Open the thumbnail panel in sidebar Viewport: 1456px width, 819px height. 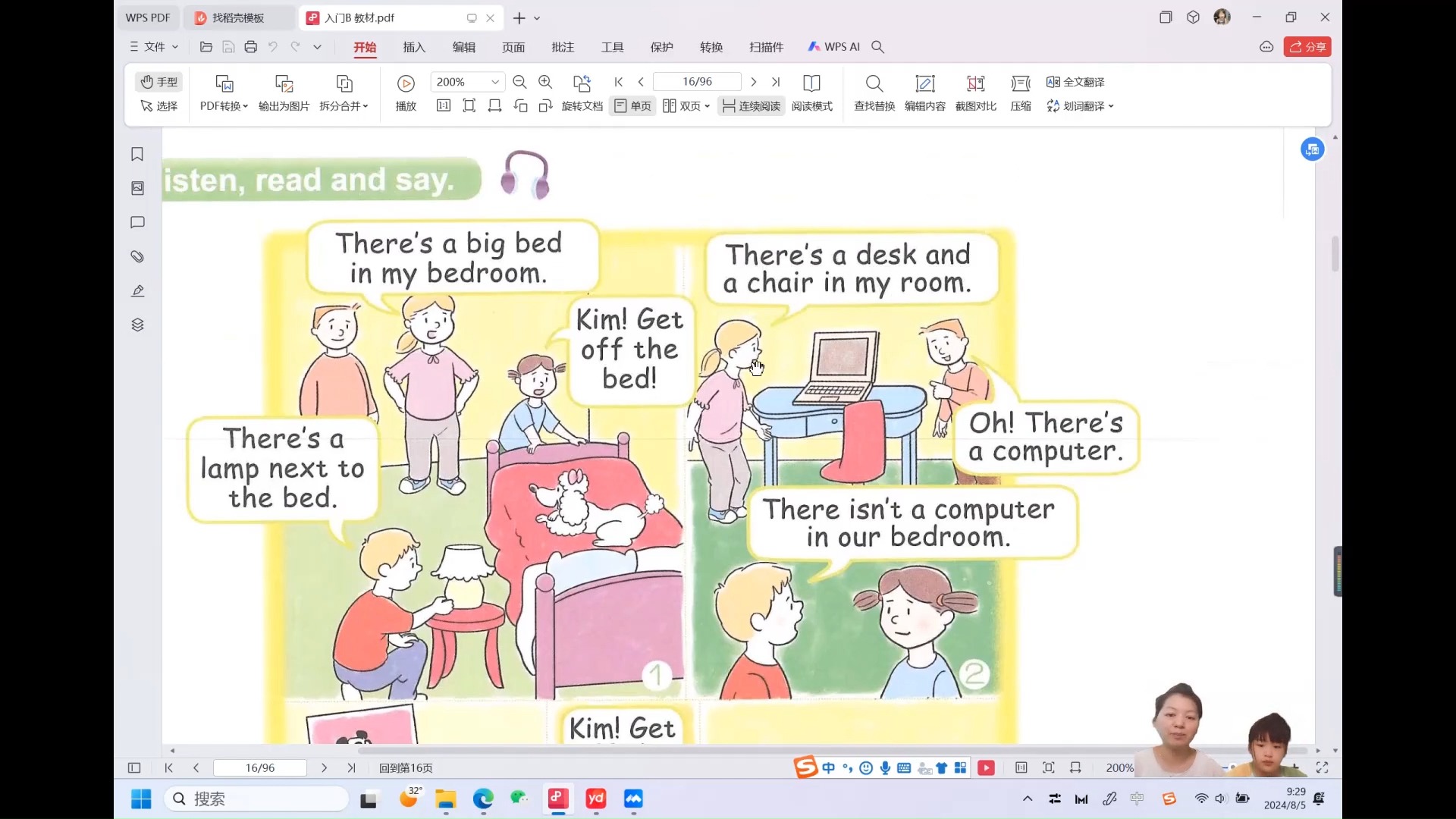[x=137, y=188]
